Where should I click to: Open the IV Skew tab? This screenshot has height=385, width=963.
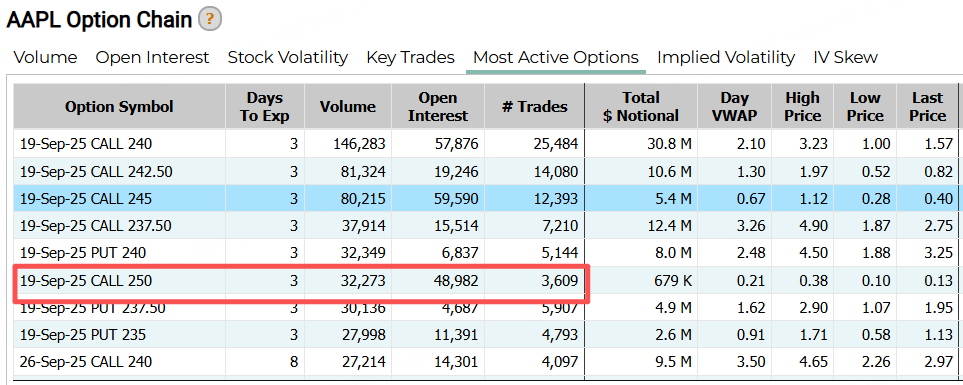[x=845, y=58]
